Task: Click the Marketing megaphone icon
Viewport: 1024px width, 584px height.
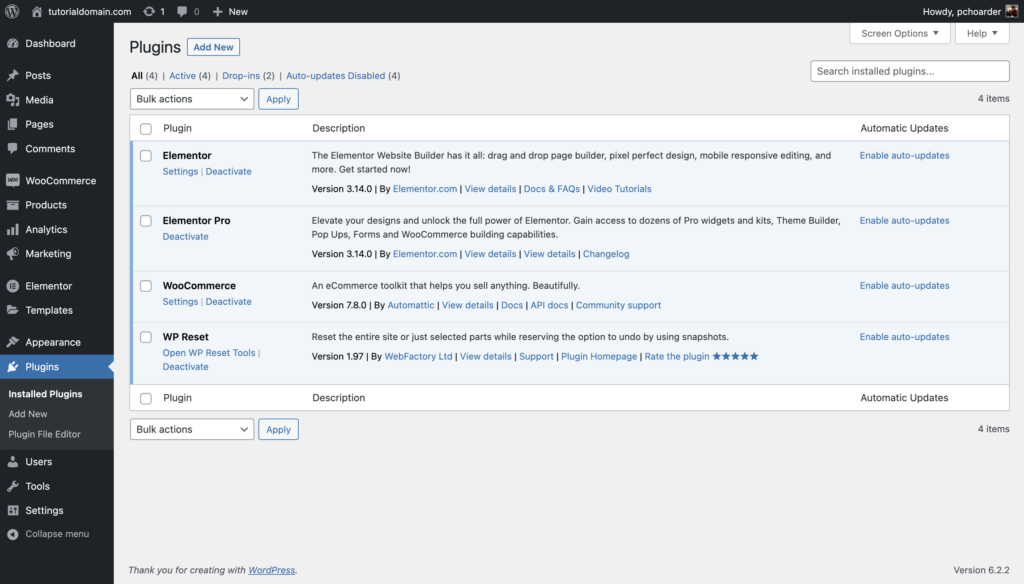Action: coord(12,253)
